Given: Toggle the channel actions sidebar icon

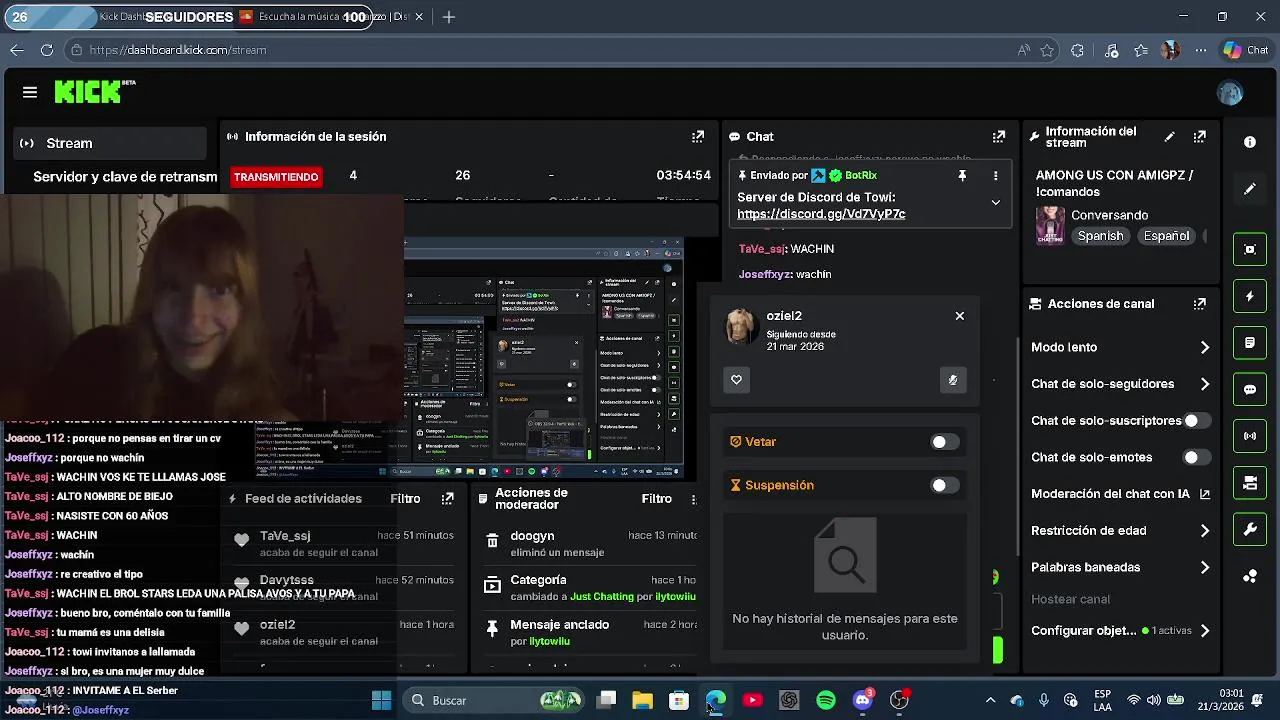Looking at the screenshot, I should [x=1250, y=483].
